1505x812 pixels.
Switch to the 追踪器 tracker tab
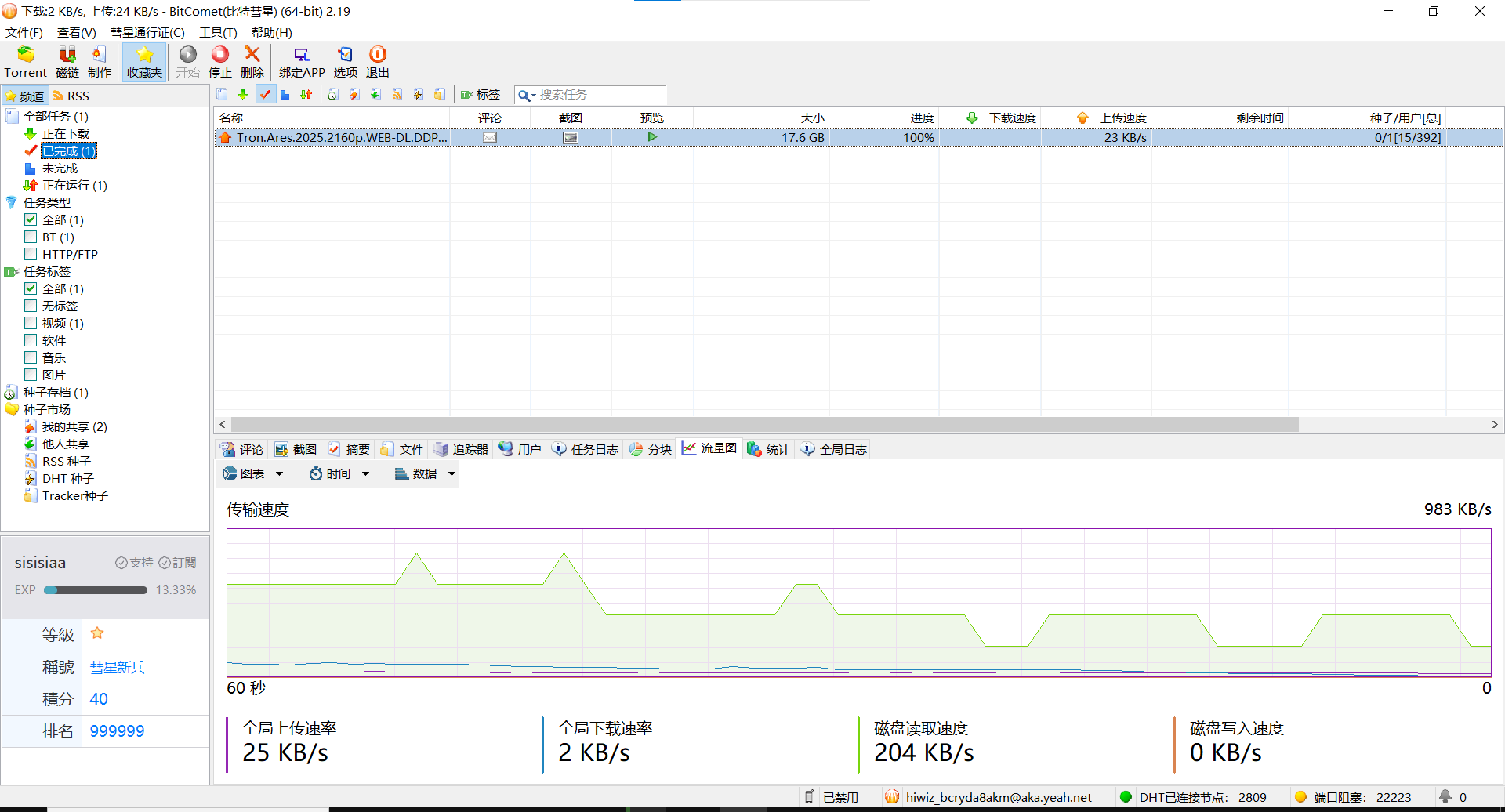click(x=462, y=449)
